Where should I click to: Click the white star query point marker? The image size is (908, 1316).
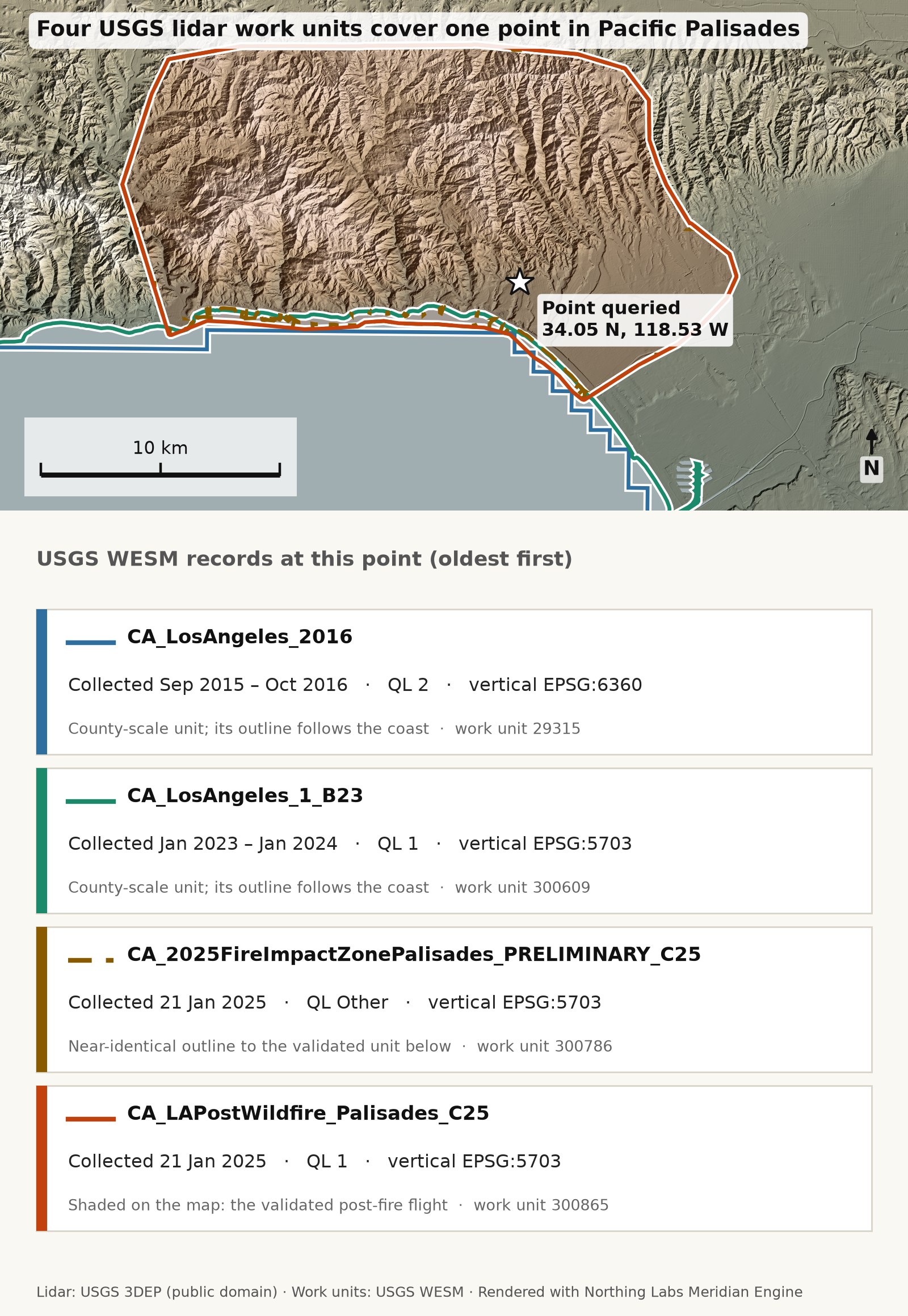519,282
